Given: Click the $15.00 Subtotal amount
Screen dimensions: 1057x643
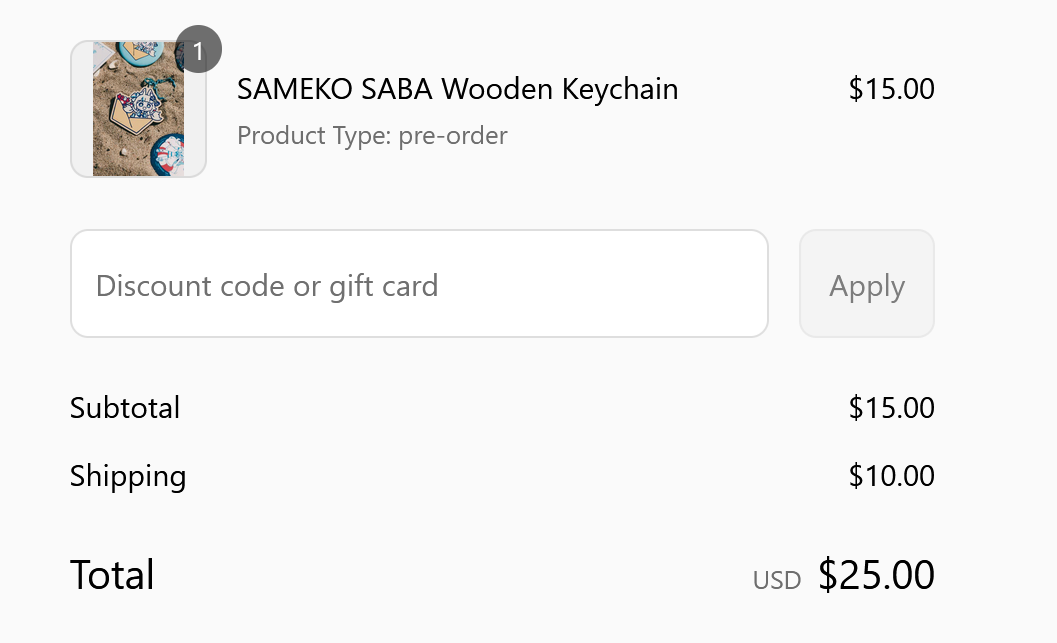Looking at the screenshot, I should tap(891, 408).
